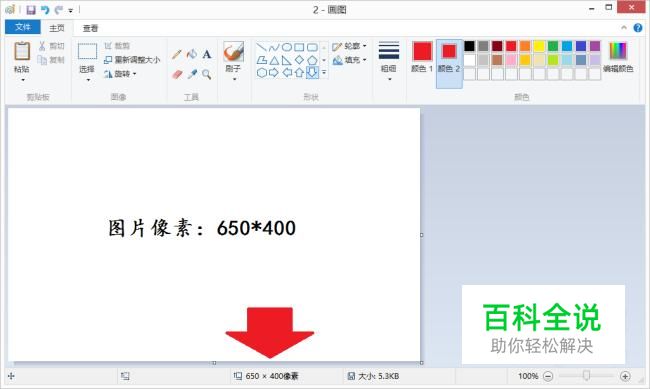Image resolution: width=650 pixels, height=389 pixels.
Task: Open the Brushes dropdown arrow
Action: (234, 79)
